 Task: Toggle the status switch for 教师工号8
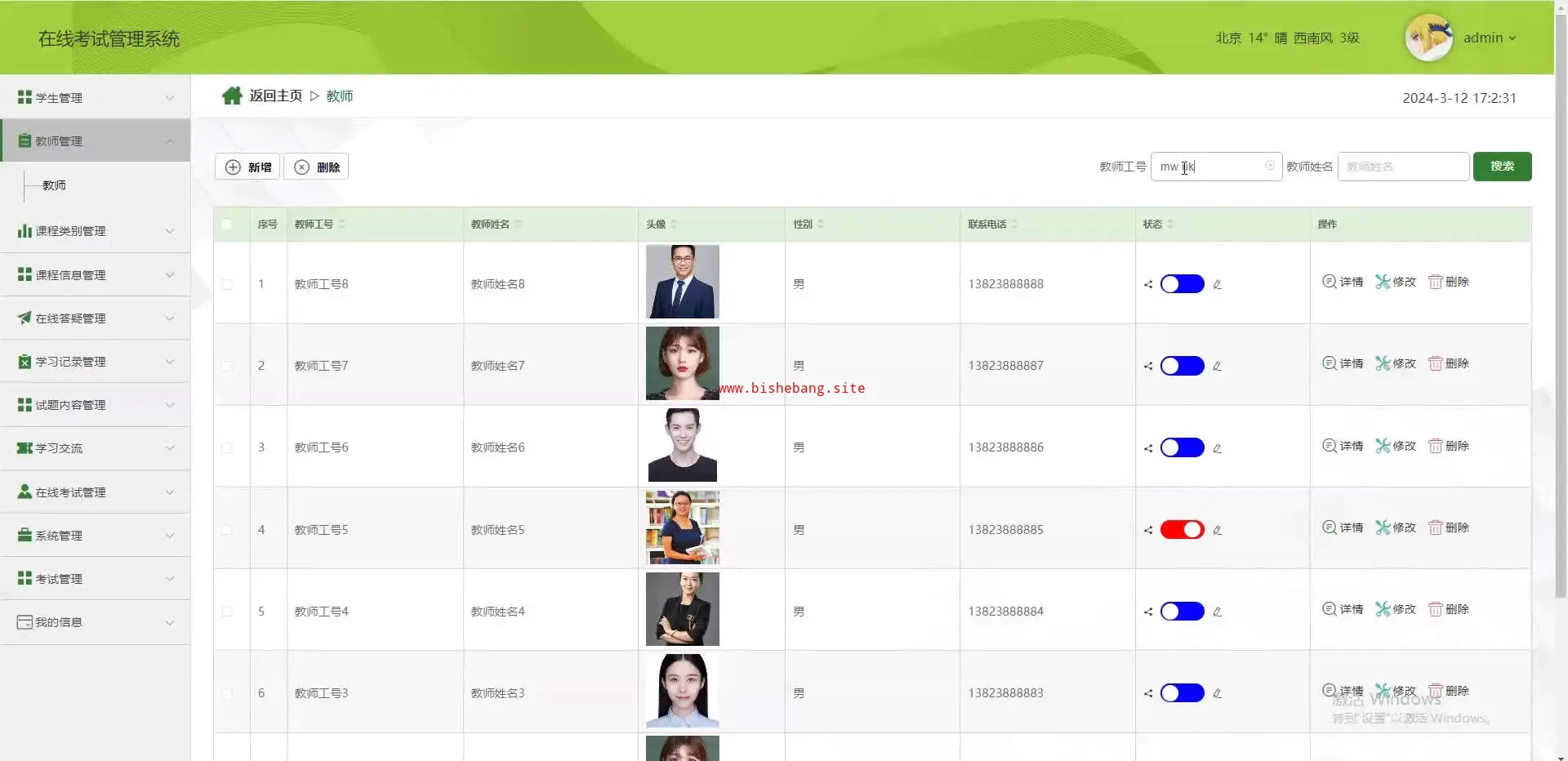point(1182,284)
